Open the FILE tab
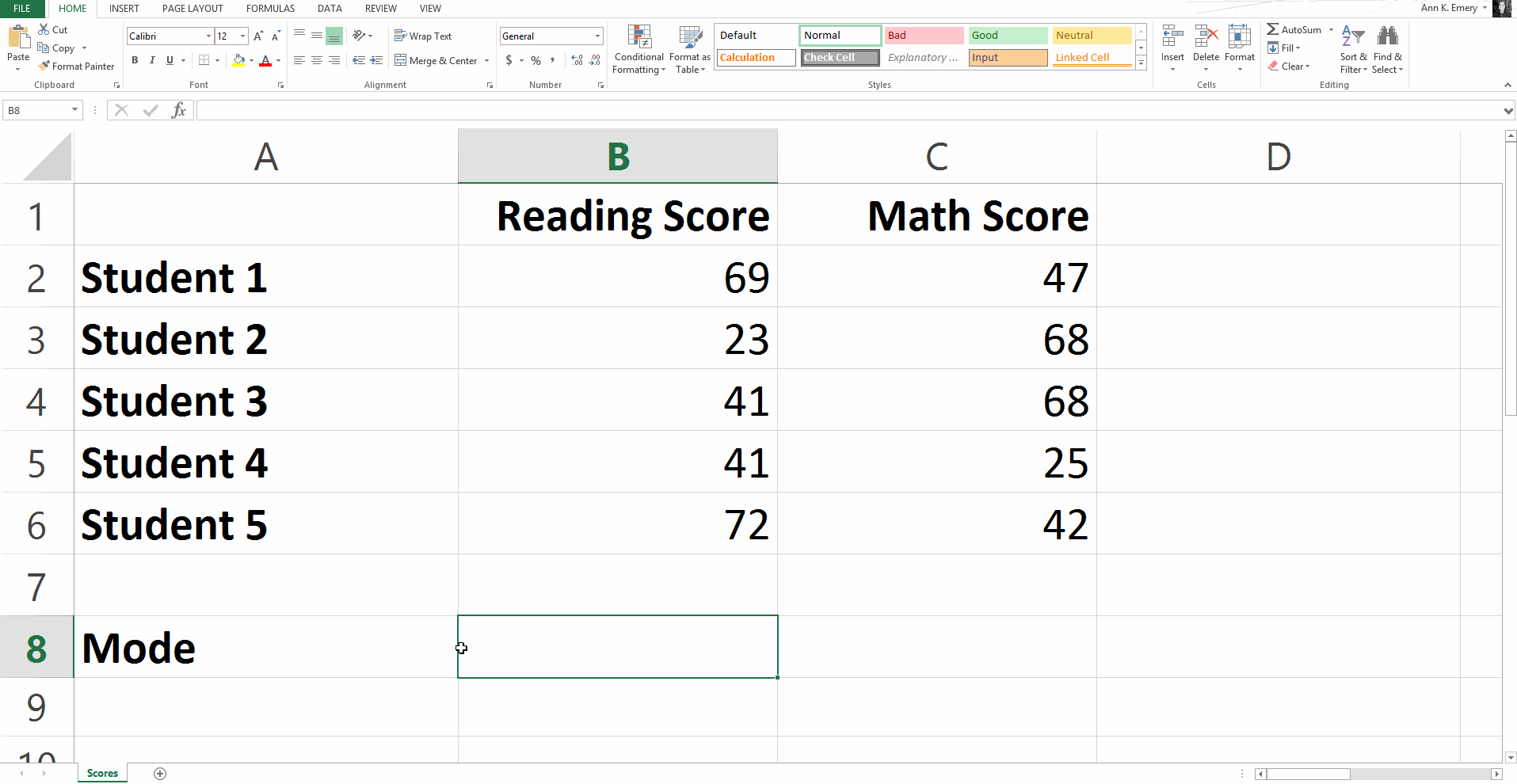The width and height of the screenshot is (1517, 784). coord(22,9)
